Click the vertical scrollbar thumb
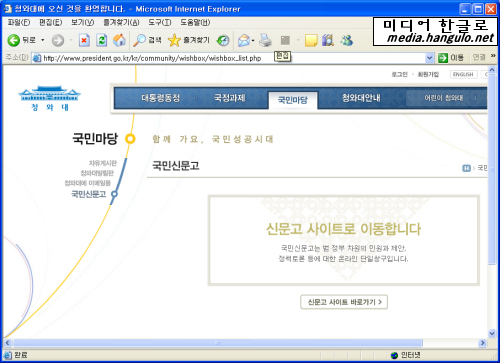500x363 pixels. point(492,169)
